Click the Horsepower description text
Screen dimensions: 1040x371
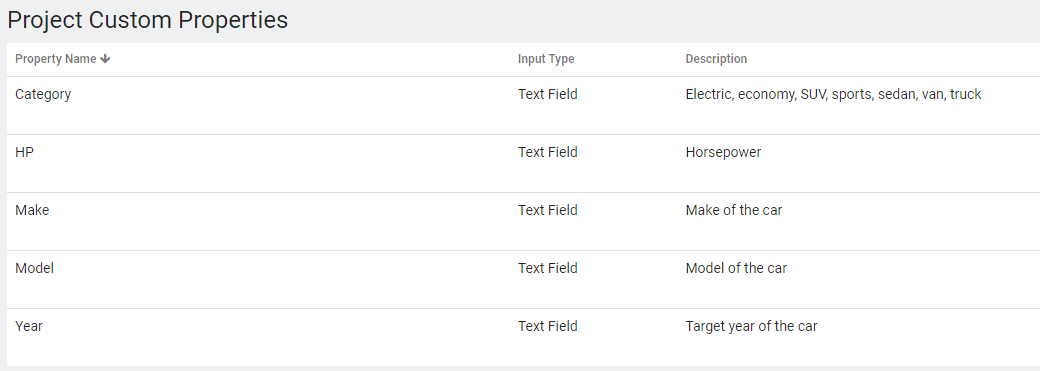tap(724, 153)
